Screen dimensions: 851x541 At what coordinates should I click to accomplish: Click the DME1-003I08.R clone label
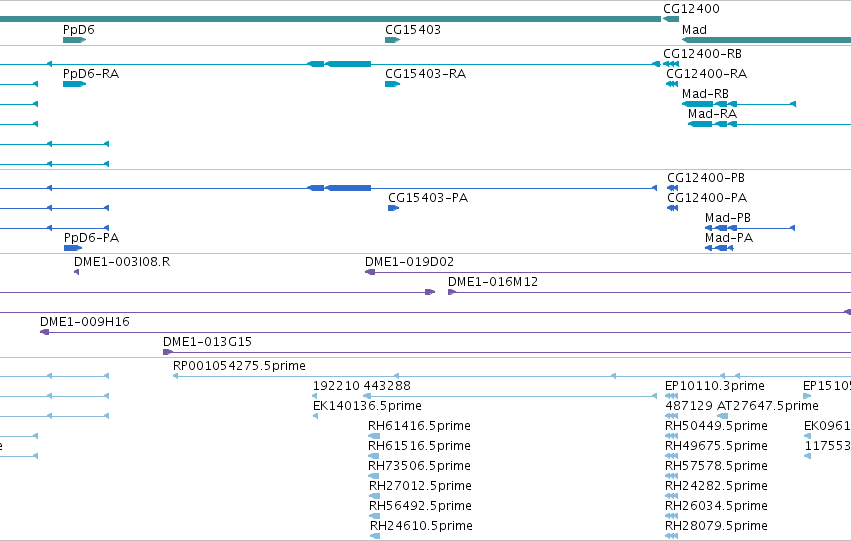tap(122, 262)
